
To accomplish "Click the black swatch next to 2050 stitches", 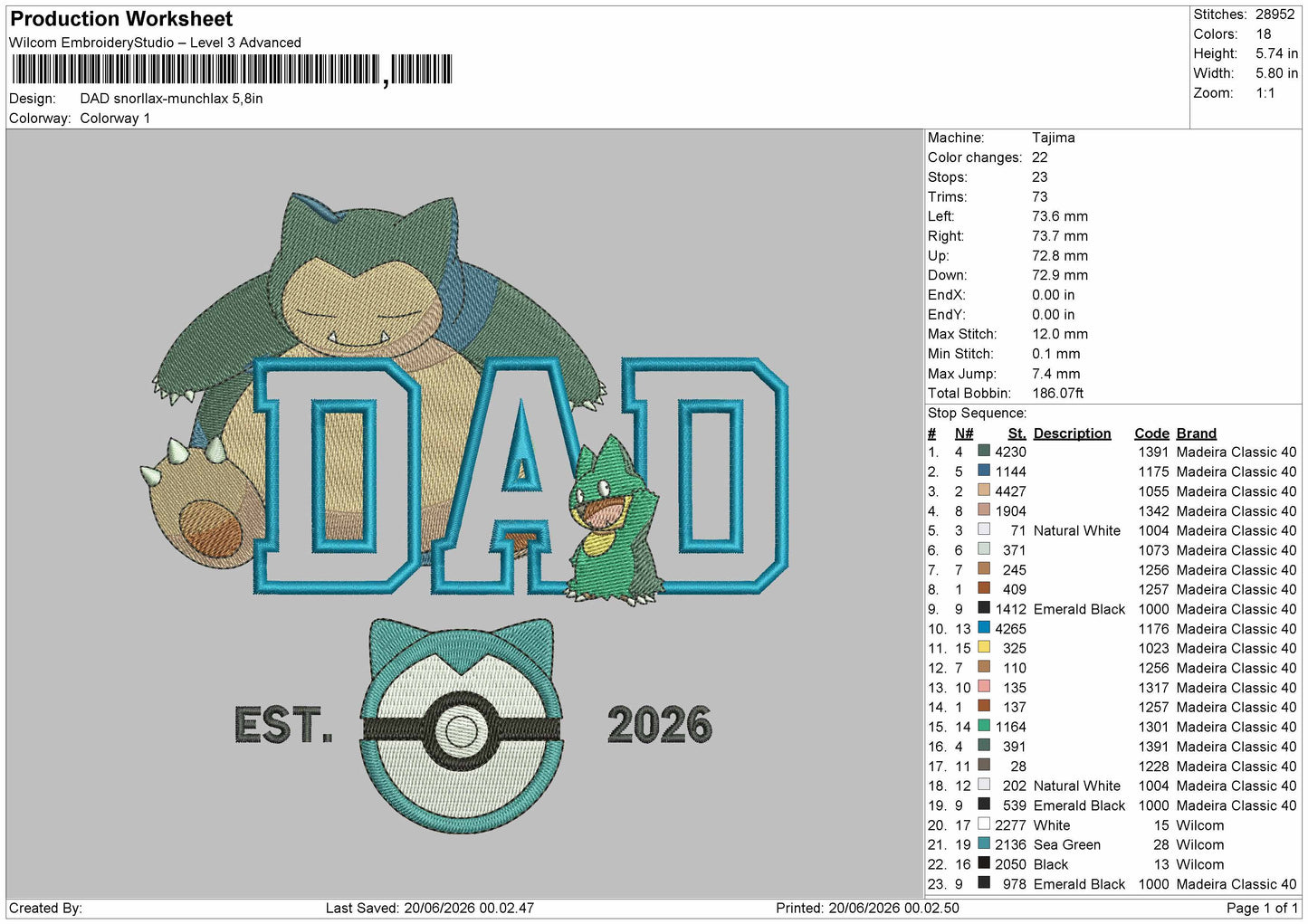I will [x=984, y=863].
